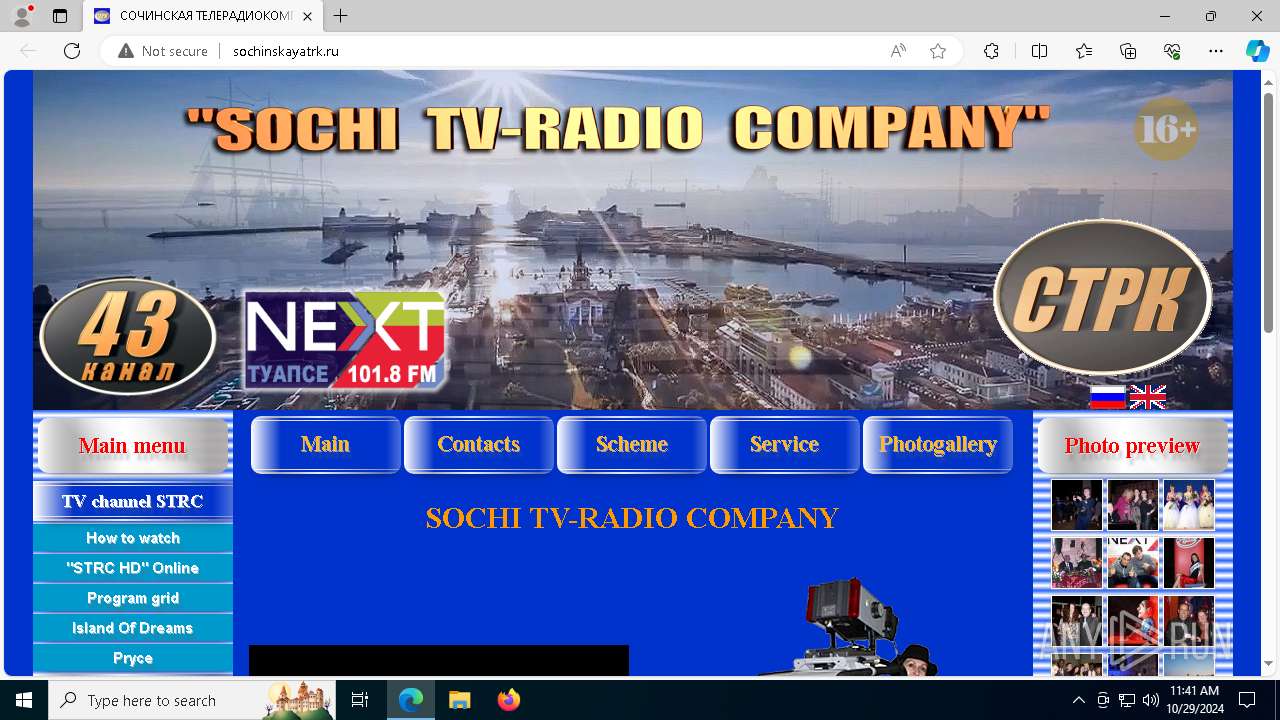1280x720 pixels.
Task: Open "STRC HD" Online link
Action: (x=133, y=568)
